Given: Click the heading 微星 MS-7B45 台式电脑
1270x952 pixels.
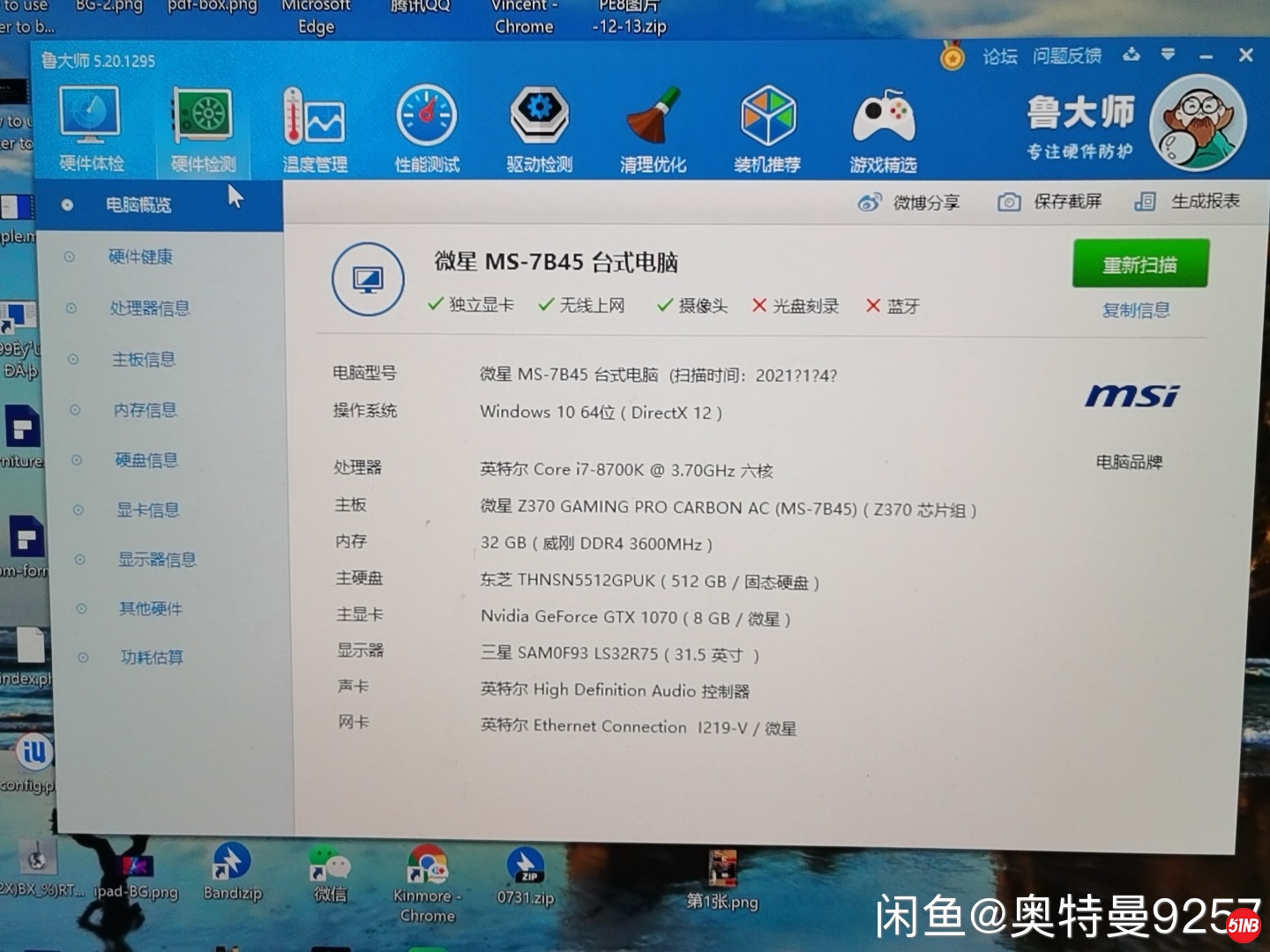Looking at the screenshot, I should pos(557,262).
